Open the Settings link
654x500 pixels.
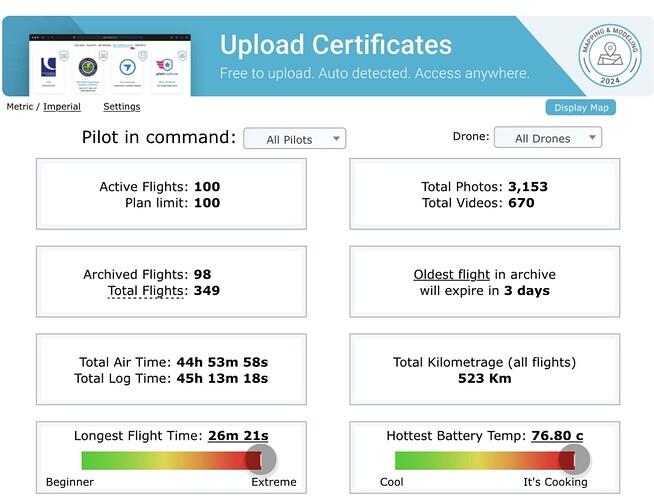click(122, 107)
